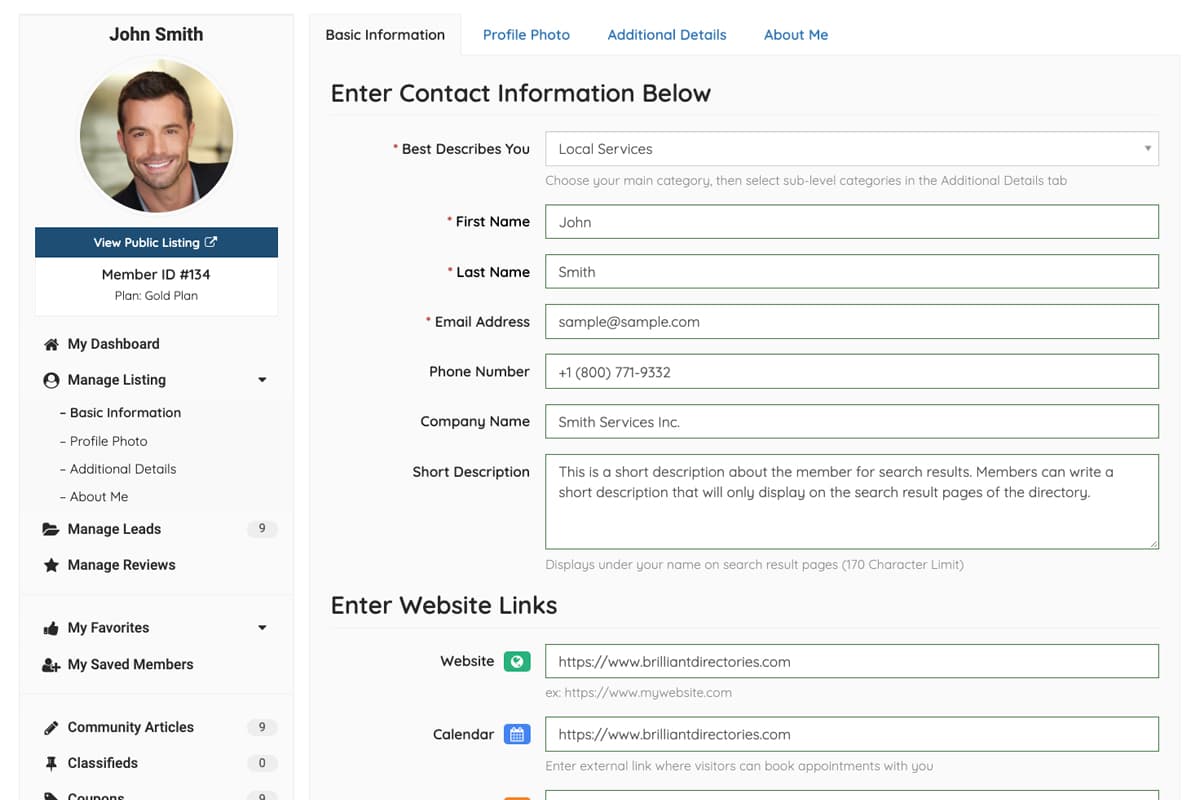Click the thumbs-up icon beside My Favorites
The height and width of the screenshot is (800, 1200).
click(x=51, y=628)
